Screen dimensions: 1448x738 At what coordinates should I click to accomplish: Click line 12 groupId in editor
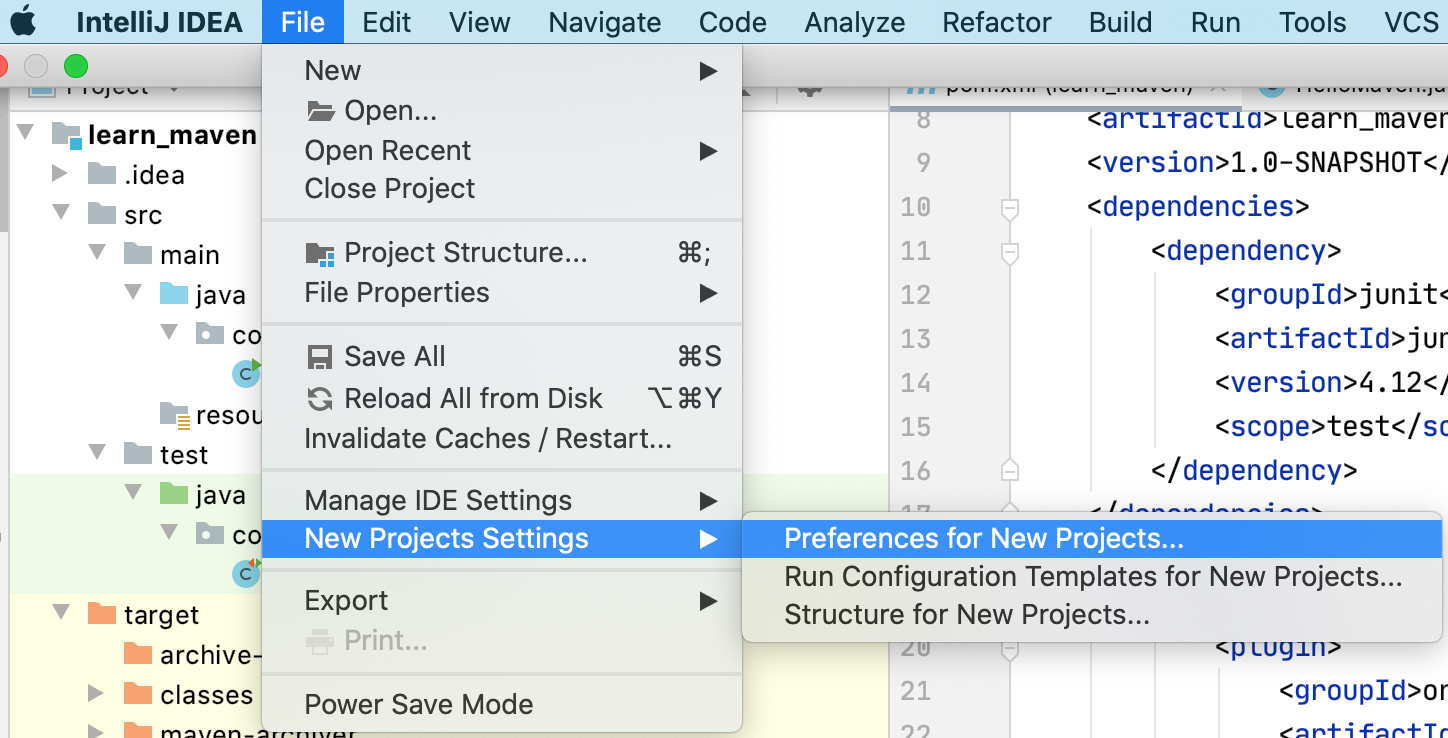pos(1288,295)
